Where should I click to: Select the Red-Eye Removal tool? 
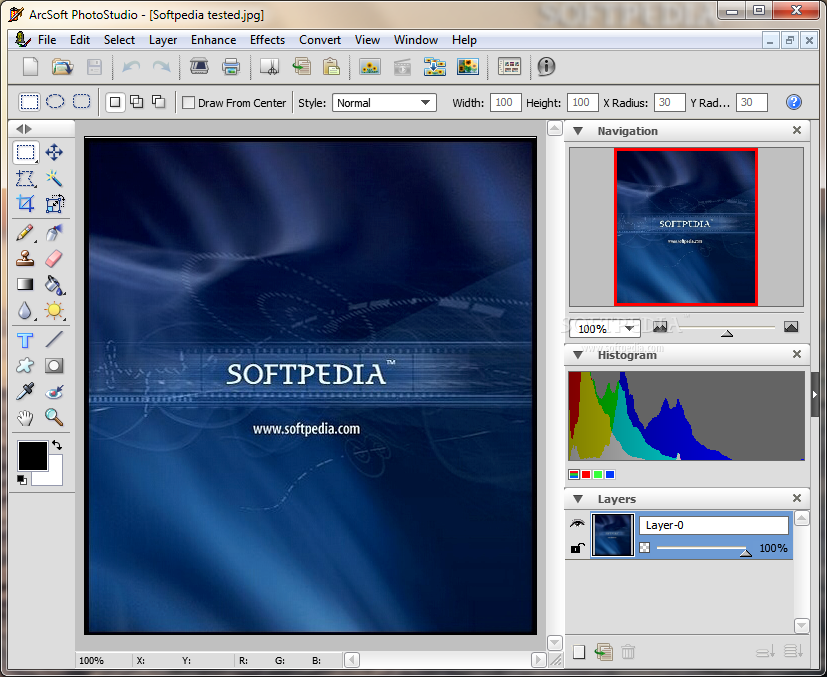pos(54,392)
